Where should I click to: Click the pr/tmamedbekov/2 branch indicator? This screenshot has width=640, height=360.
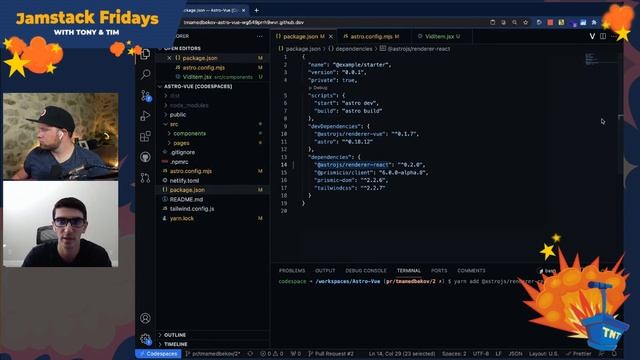[x=213, y=353]
